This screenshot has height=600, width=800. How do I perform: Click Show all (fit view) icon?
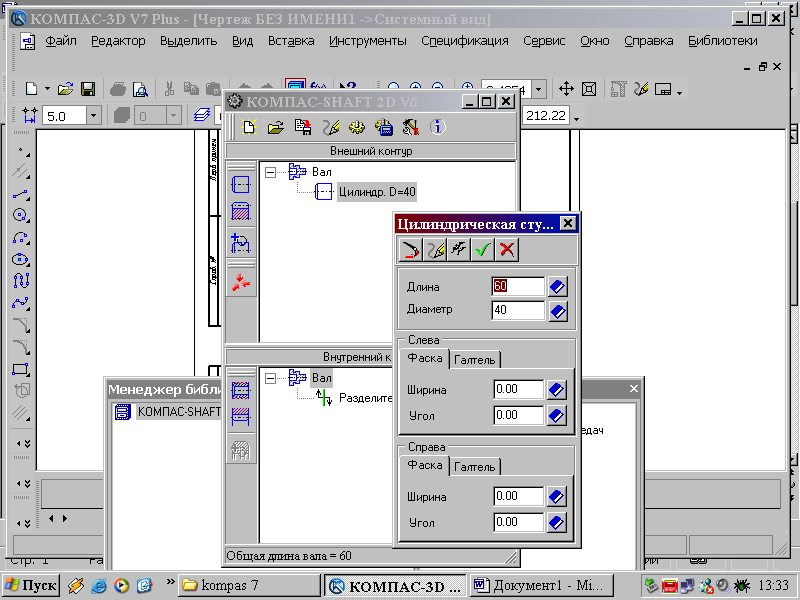pos(589,89)
